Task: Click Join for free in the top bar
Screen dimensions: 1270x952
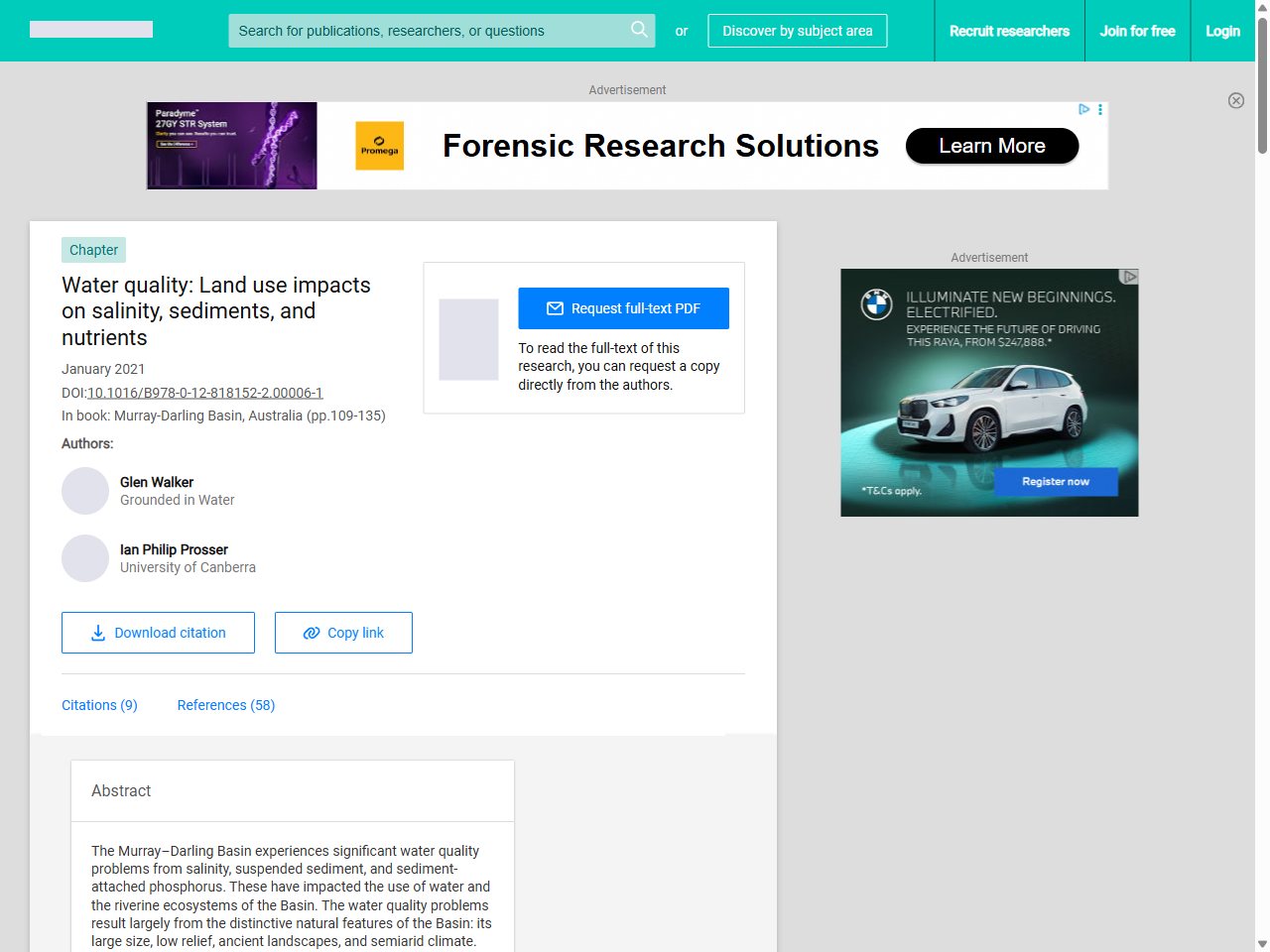Action: 1137,31
